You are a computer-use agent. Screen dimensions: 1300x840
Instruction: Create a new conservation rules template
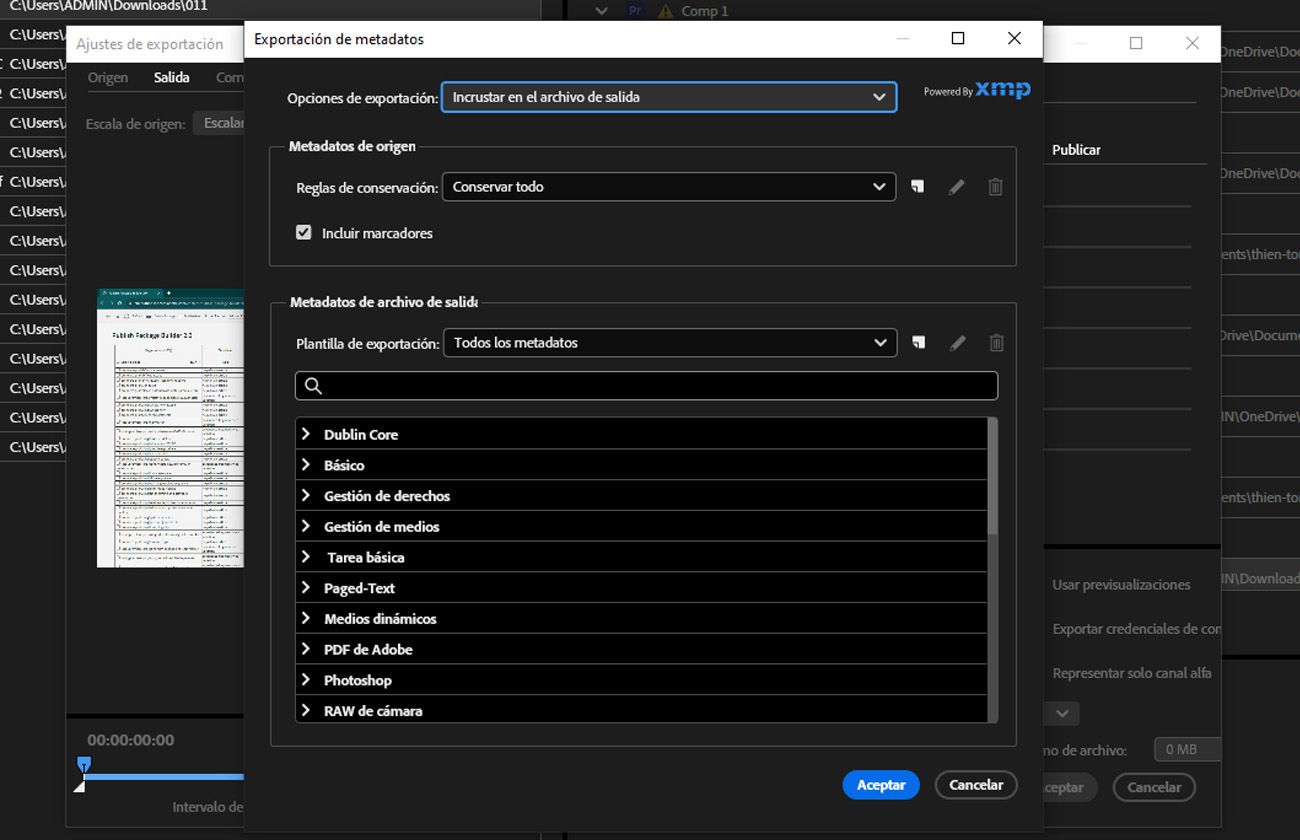917,187
